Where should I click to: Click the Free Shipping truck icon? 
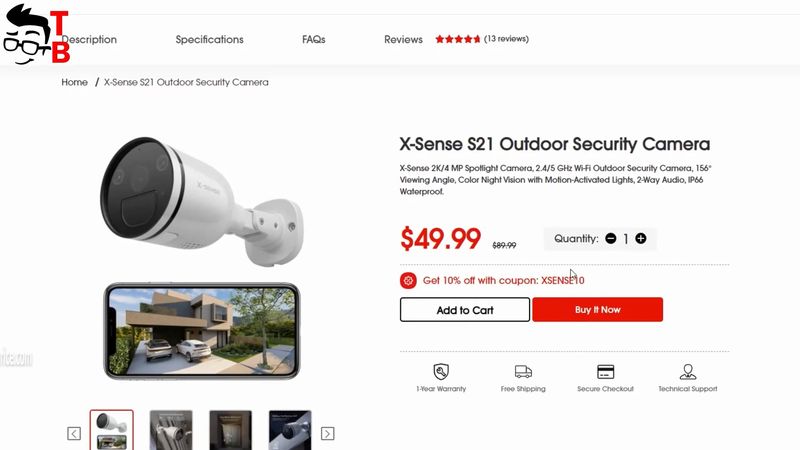point(523,371)
